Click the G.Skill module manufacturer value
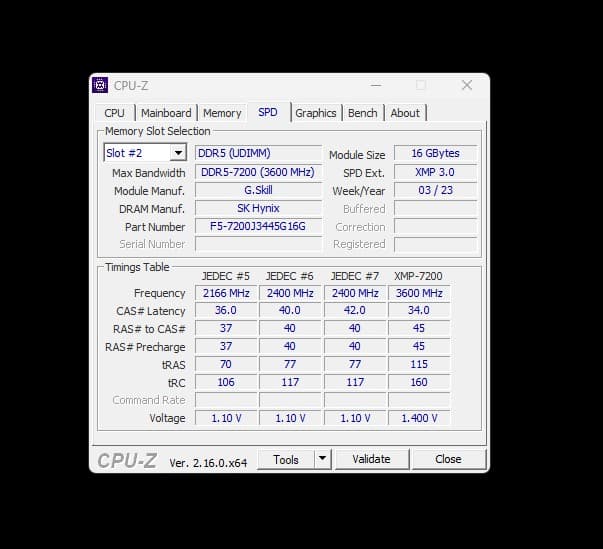Image resolution: width=603 pixels, height=549 pixels. coord(258,190)
